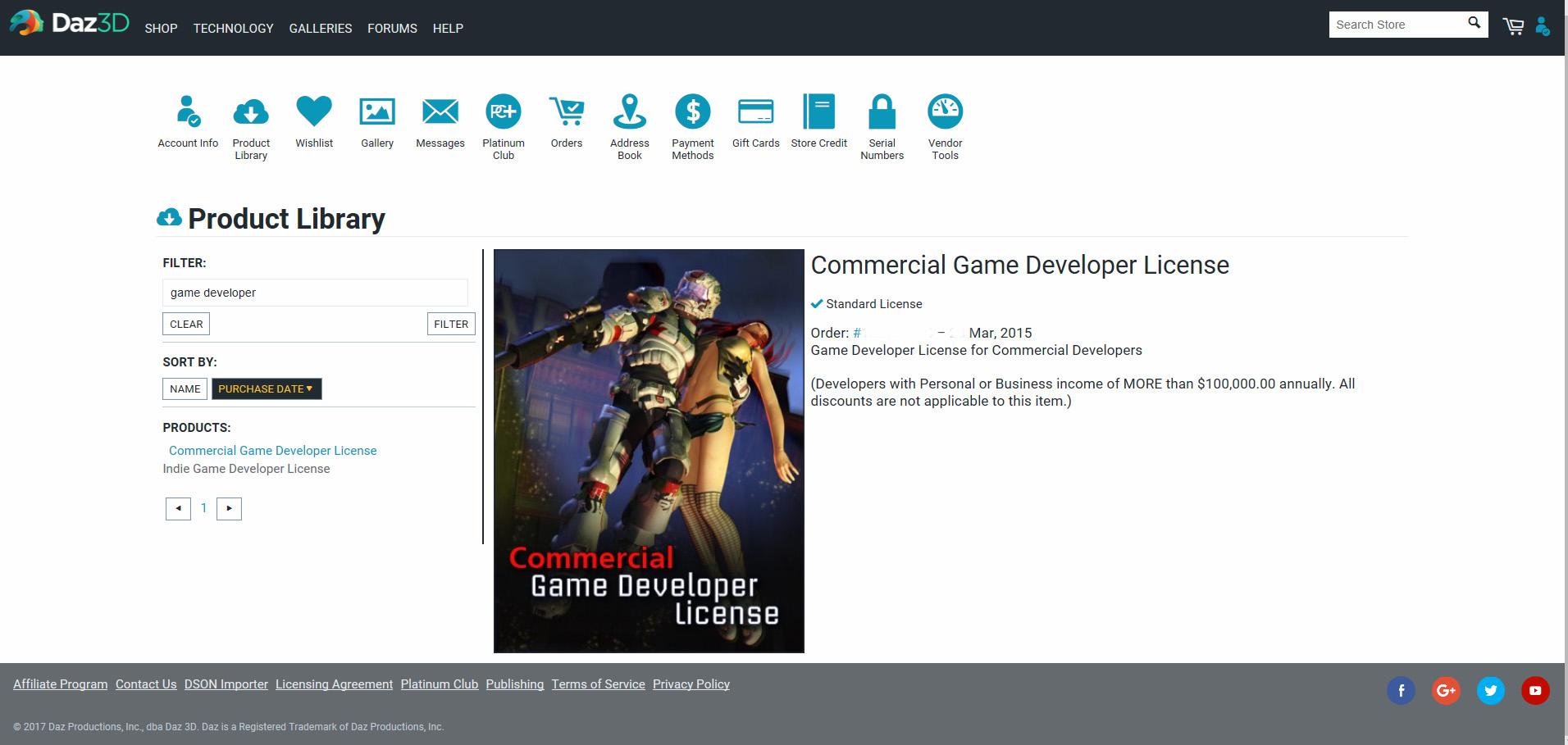1568x745 pixels.
Task: Open the Product Library cloud icon
Action: tap(251, 111)
